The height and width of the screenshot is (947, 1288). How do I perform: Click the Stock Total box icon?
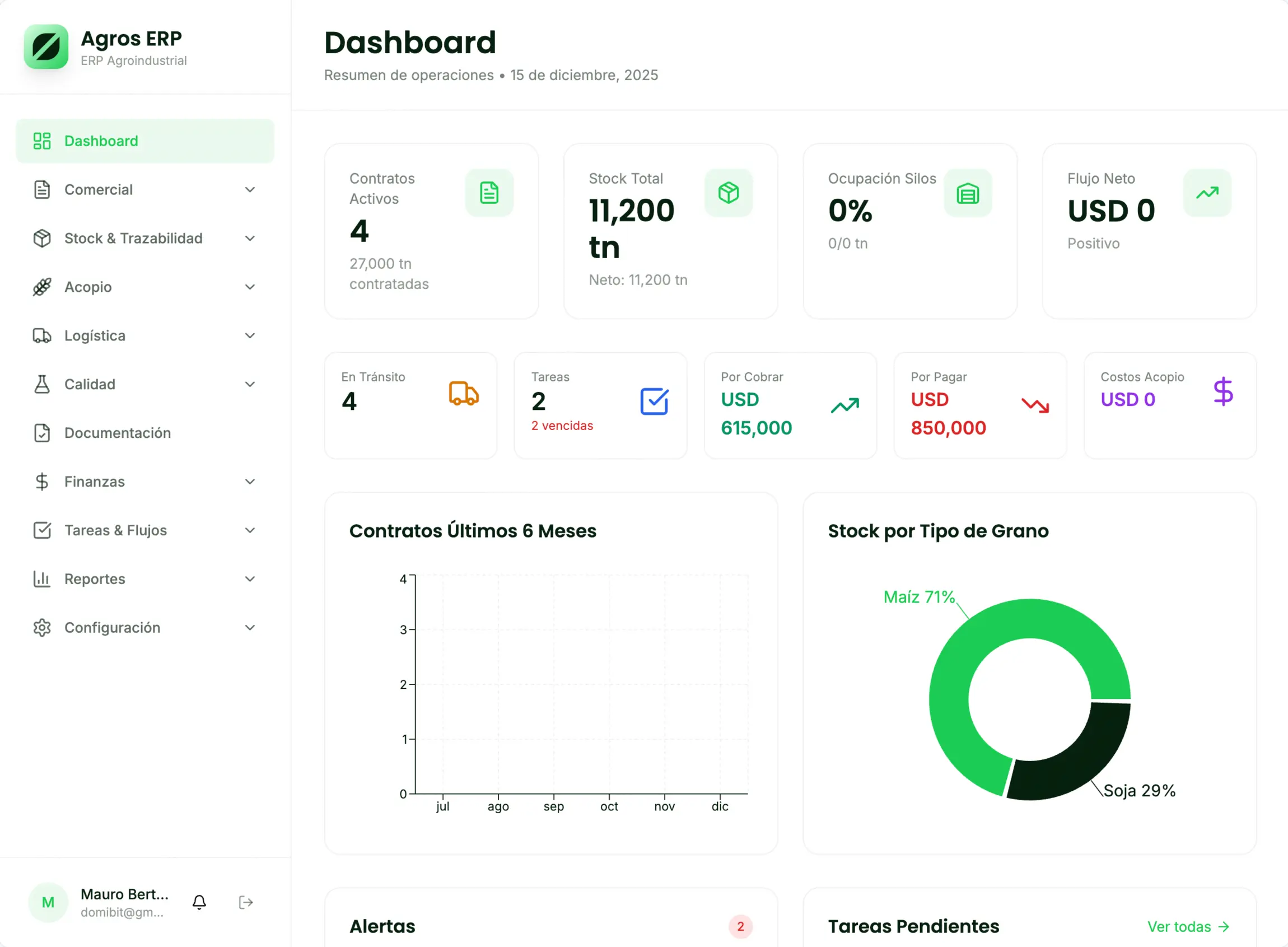(728, 193)
